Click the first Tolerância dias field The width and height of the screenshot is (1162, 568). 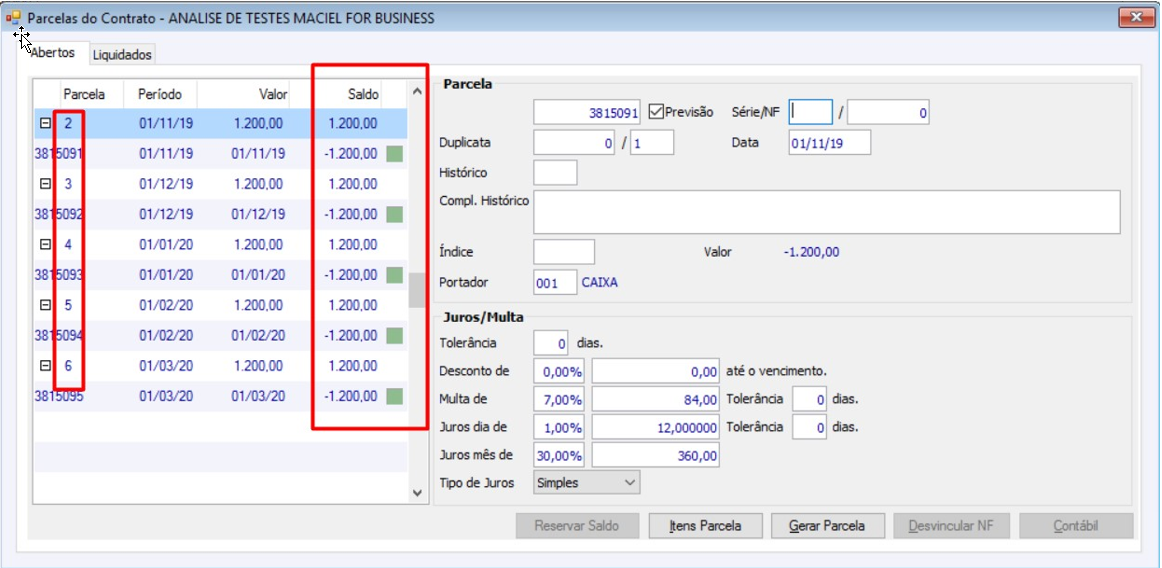[x=551, y=343]
